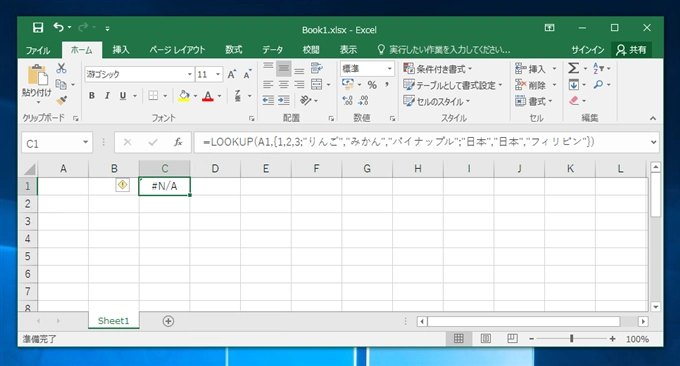Screen dimensions: 680x366
Task: Click the zoom slider handle
Action: [572, 339]
